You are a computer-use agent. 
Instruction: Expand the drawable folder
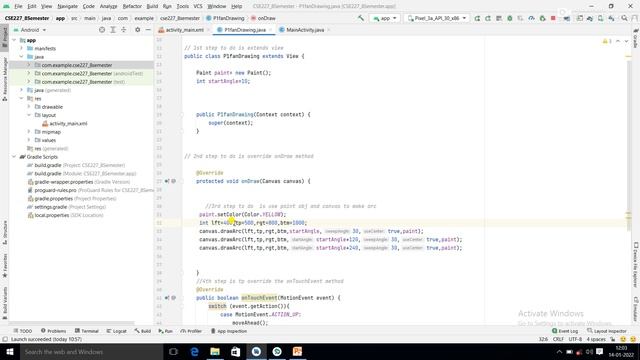tap(29, 107)
